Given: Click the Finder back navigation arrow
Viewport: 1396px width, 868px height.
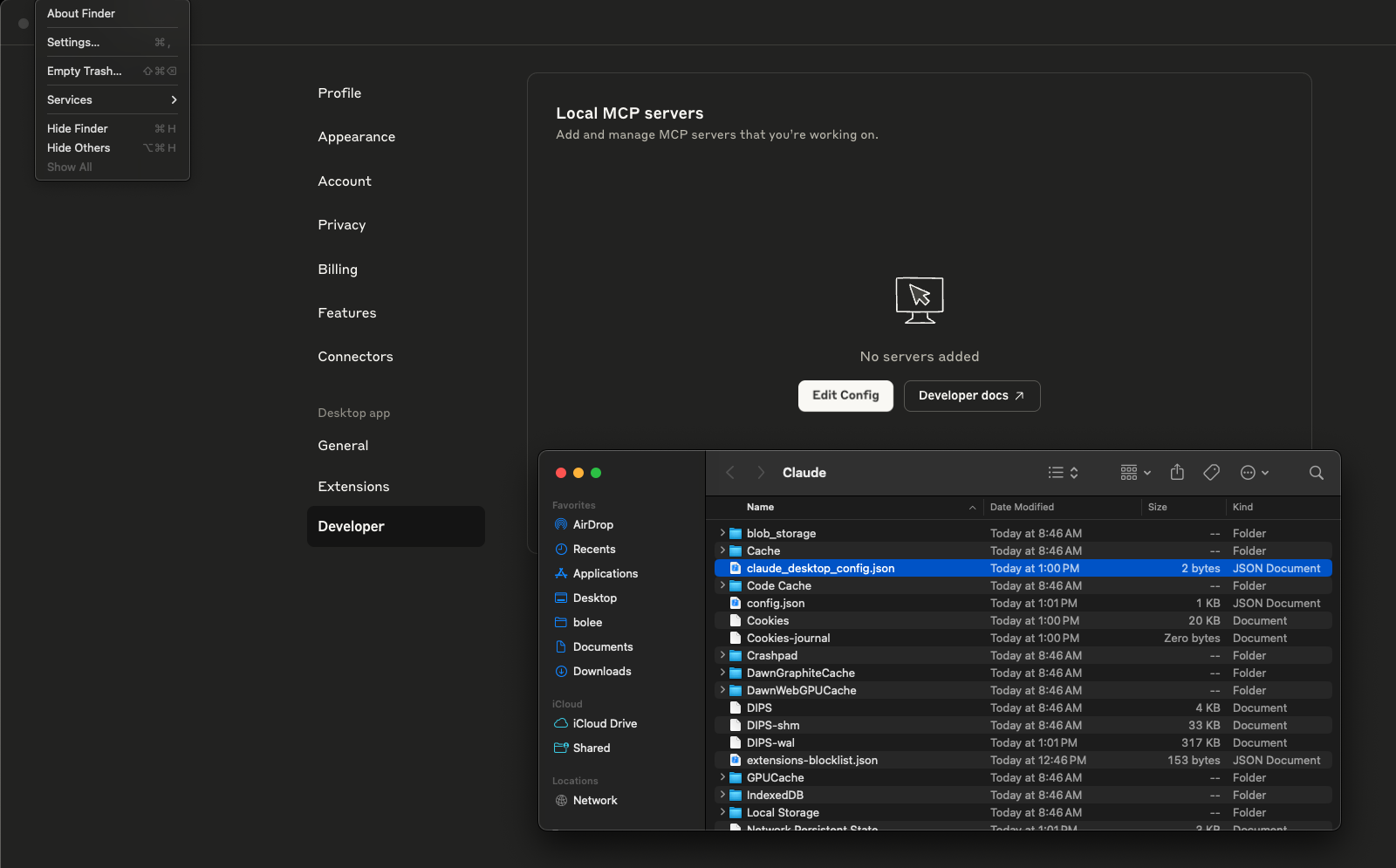Looking at the screenshot, I should pos(730,473).
